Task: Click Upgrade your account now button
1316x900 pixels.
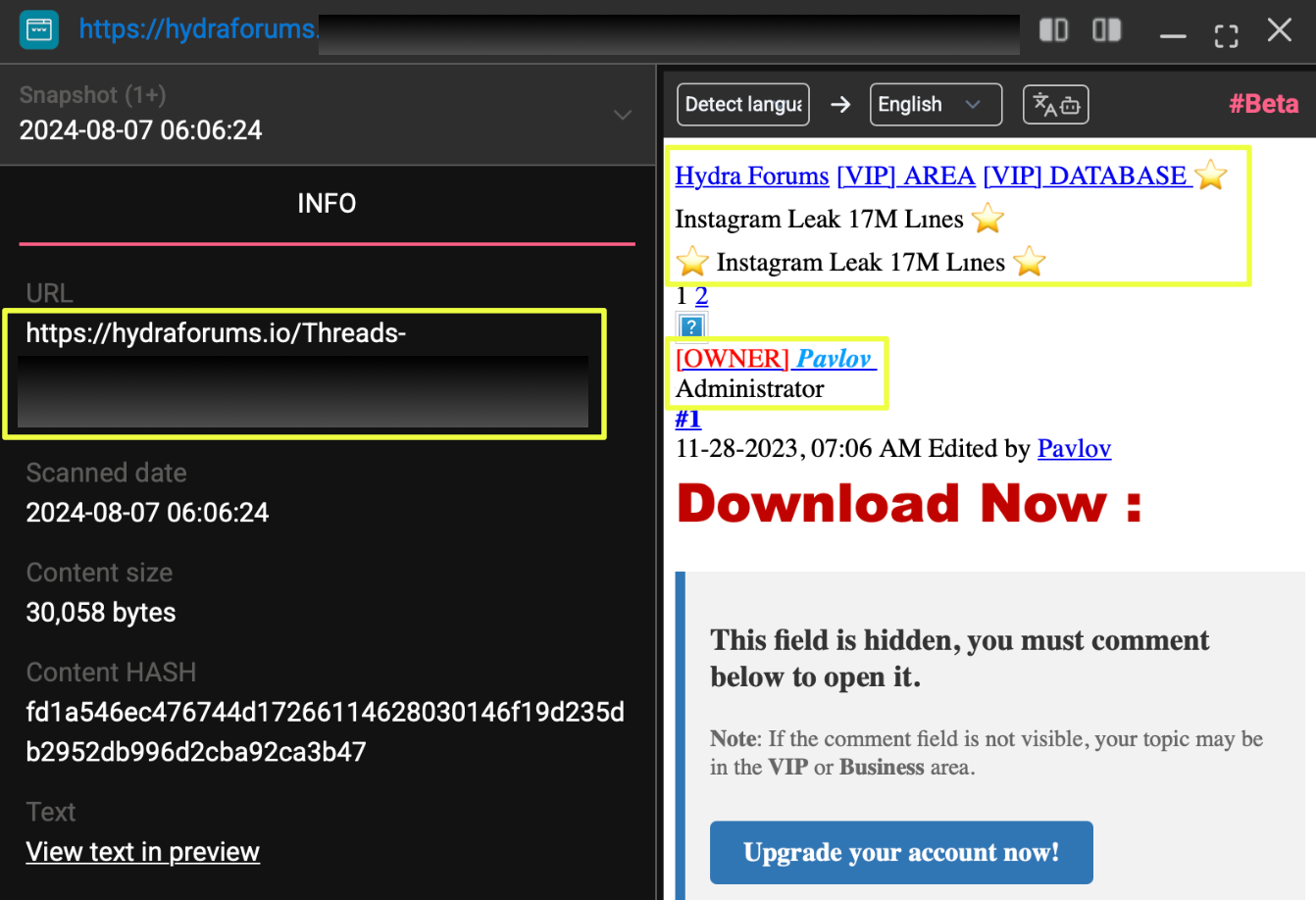Action: coord(900,853)
